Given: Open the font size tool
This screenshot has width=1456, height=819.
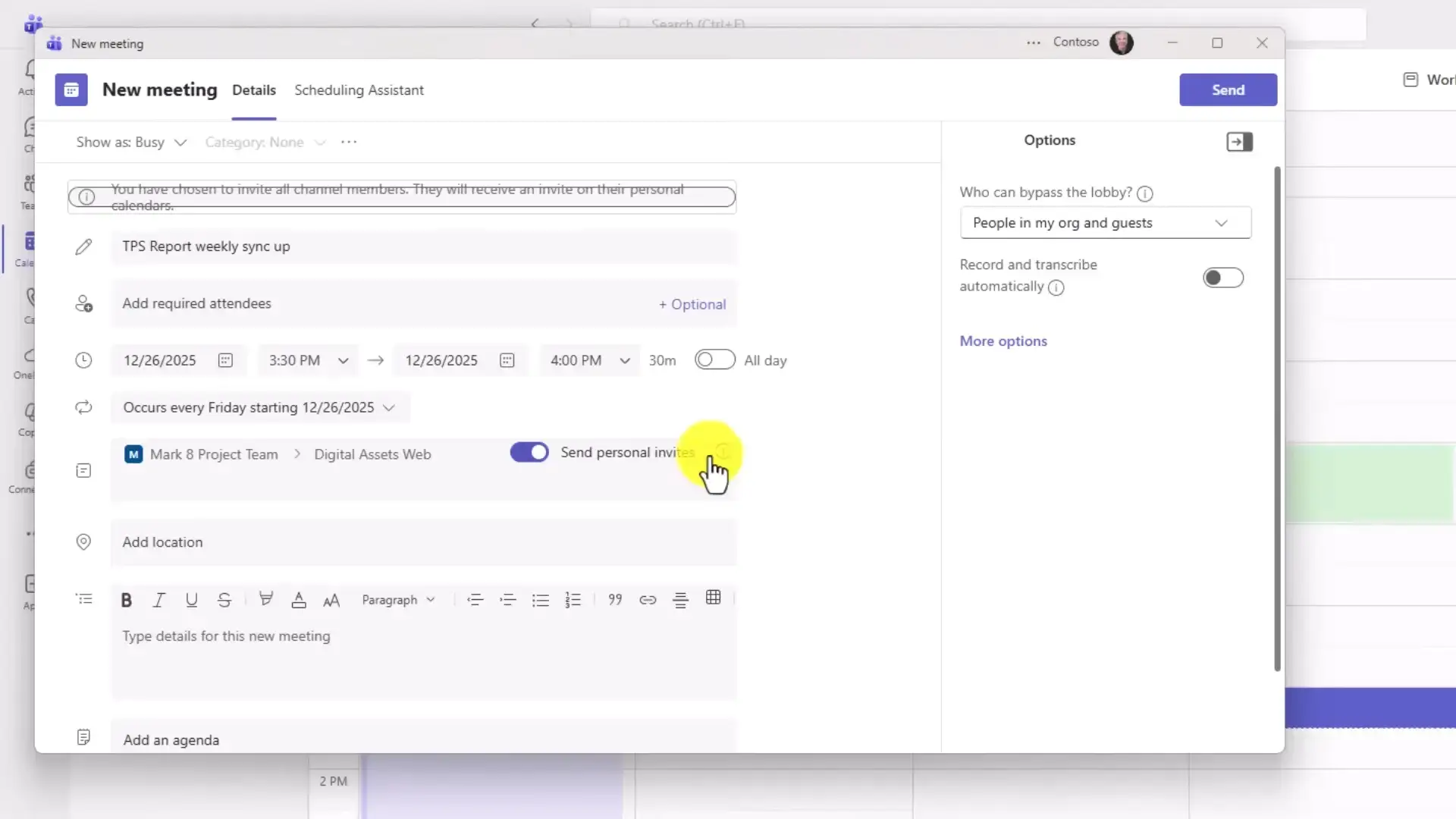Looking at the screenshot, I should (x=331, y=601).
